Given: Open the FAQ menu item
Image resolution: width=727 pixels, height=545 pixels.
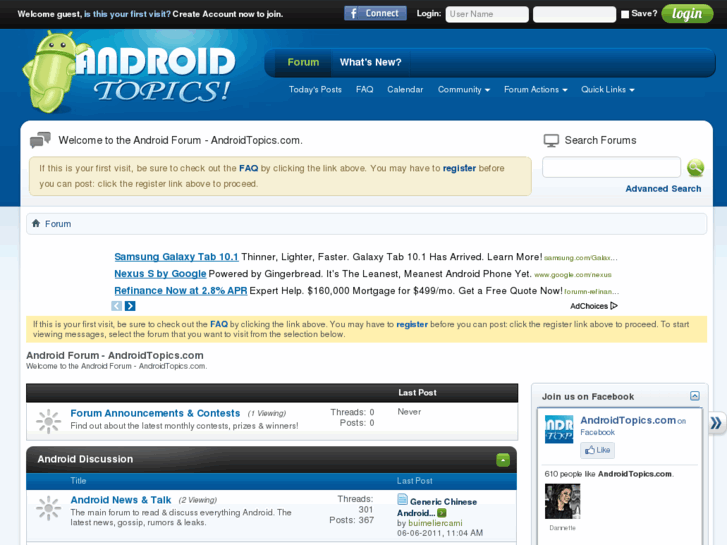Looking at the screenshot, I should tap(364, 90).
